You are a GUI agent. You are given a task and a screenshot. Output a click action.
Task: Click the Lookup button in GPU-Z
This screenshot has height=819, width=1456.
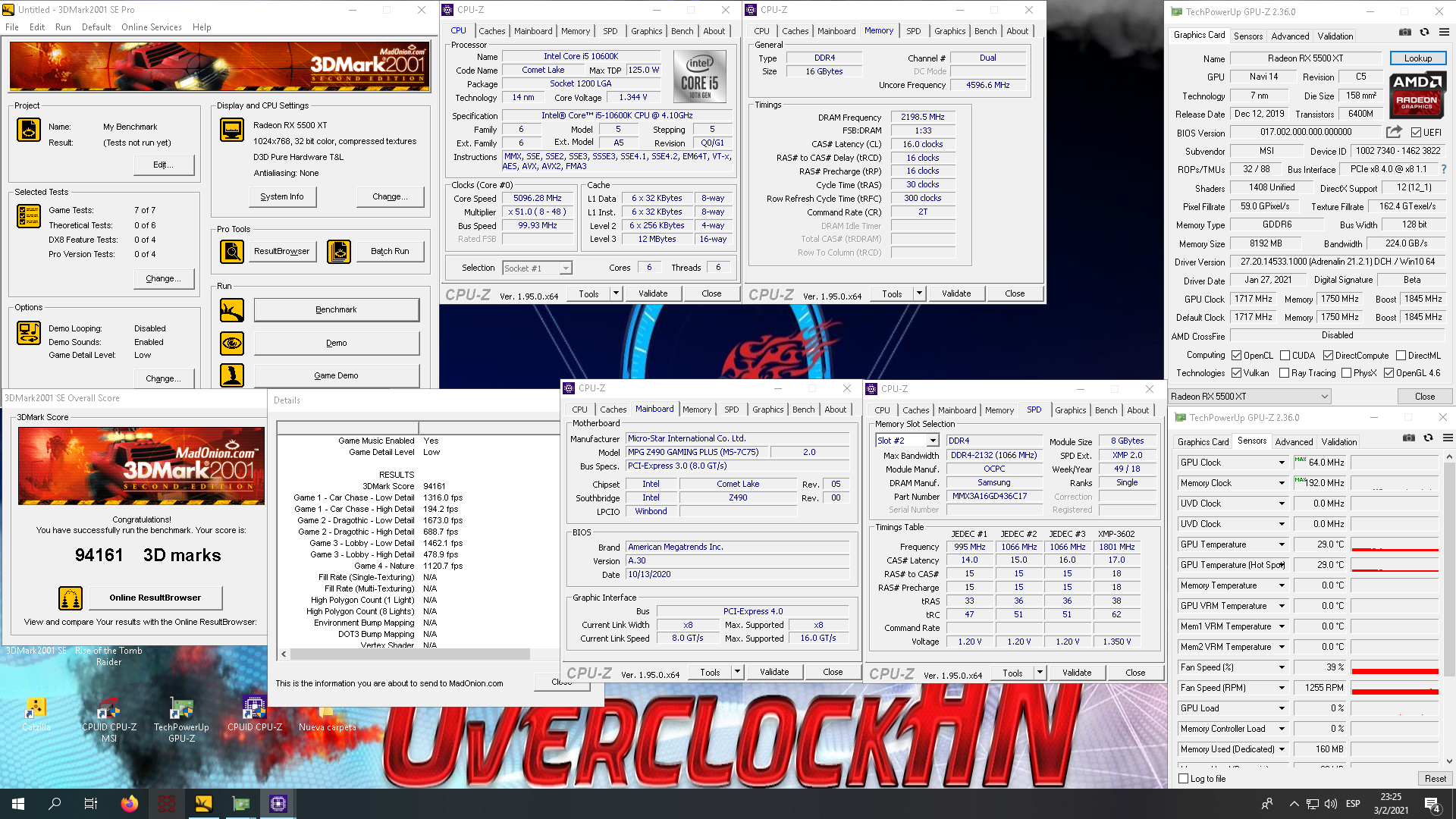tap(1418, 58)
